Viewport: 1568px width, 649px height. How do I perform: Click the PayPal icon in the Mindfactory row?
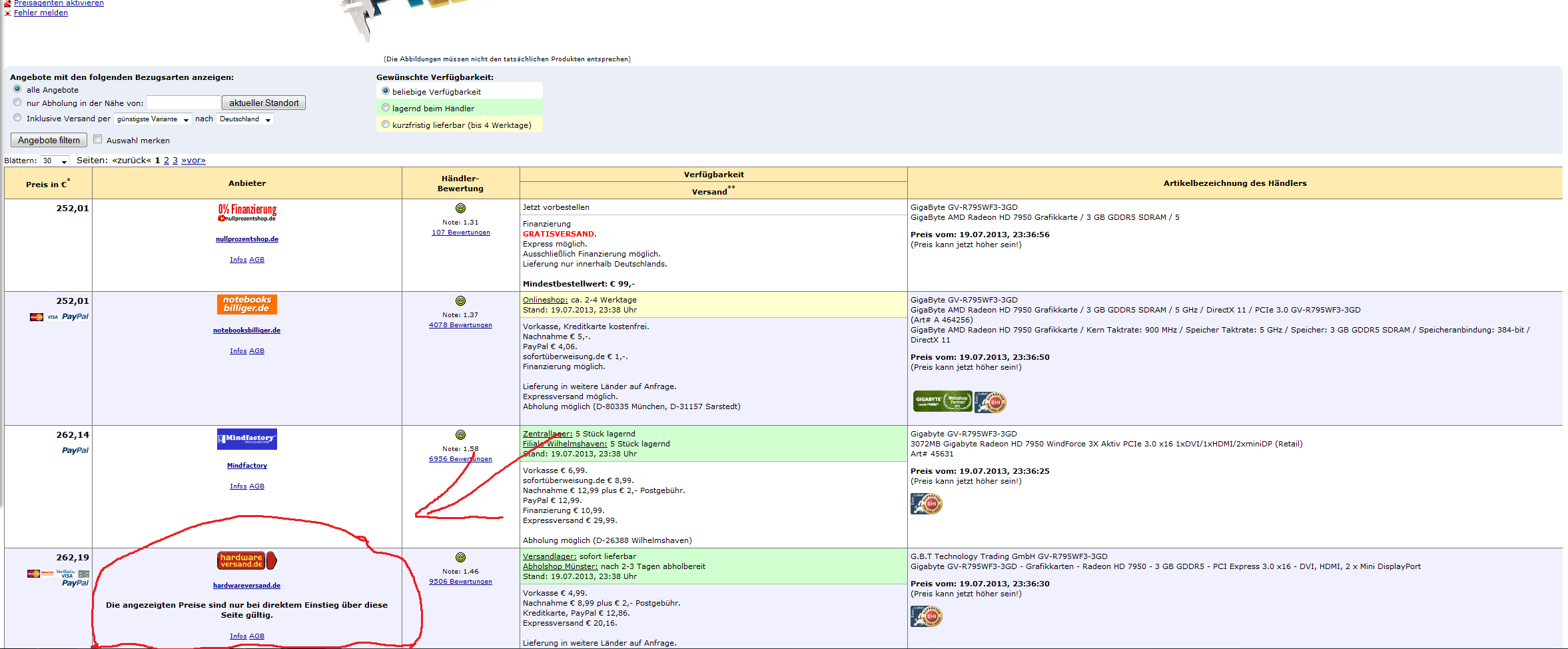tap(75, 450)
